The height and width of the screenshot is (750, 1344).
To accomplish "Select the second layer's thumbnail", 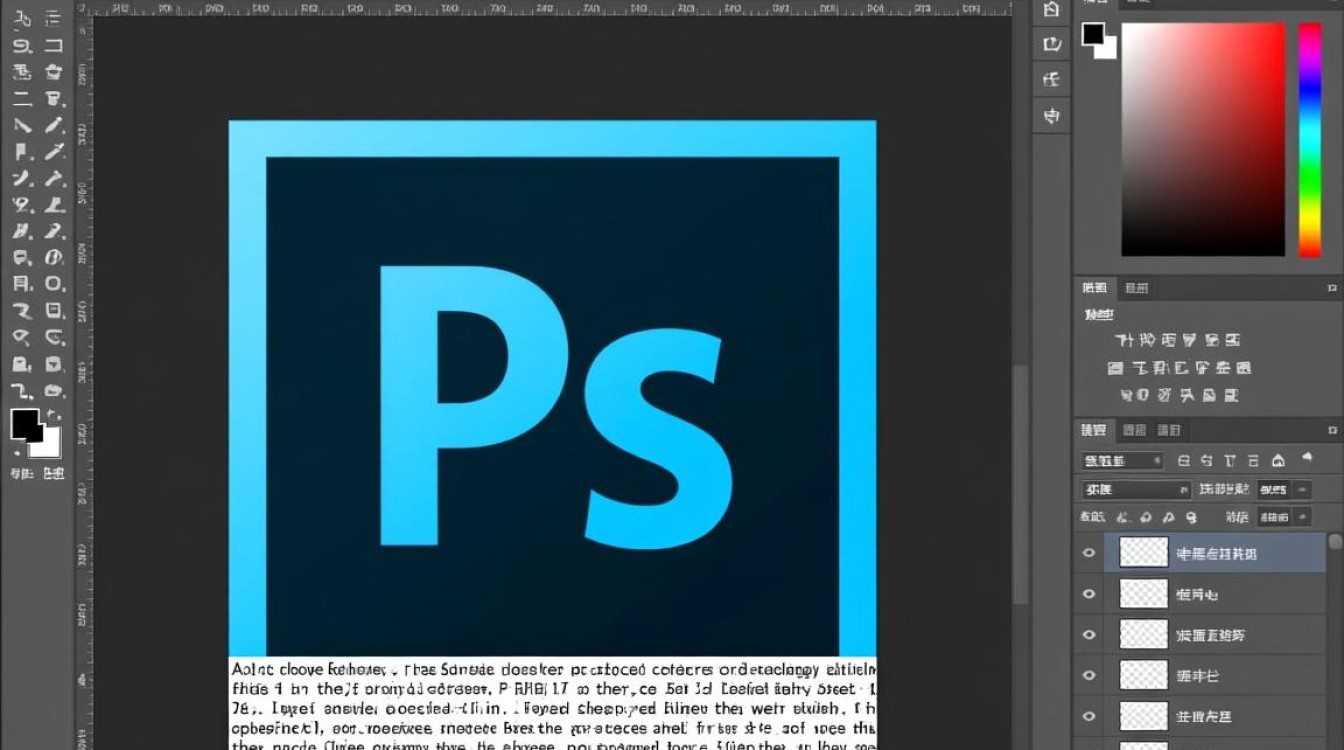I will coord(1143,593).
